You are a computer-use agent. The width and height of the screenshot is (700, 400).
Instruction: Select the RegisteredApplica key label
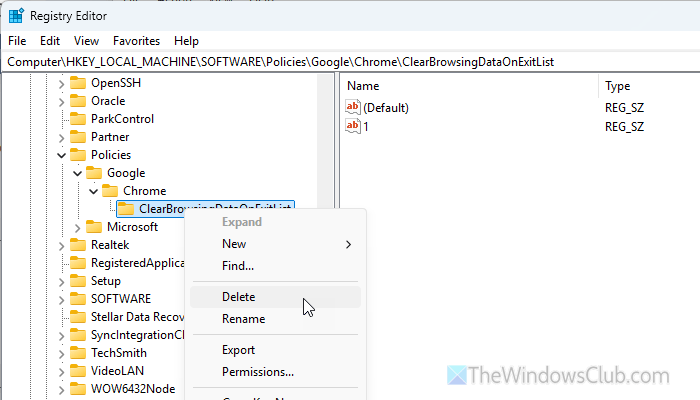click(137, 263)
